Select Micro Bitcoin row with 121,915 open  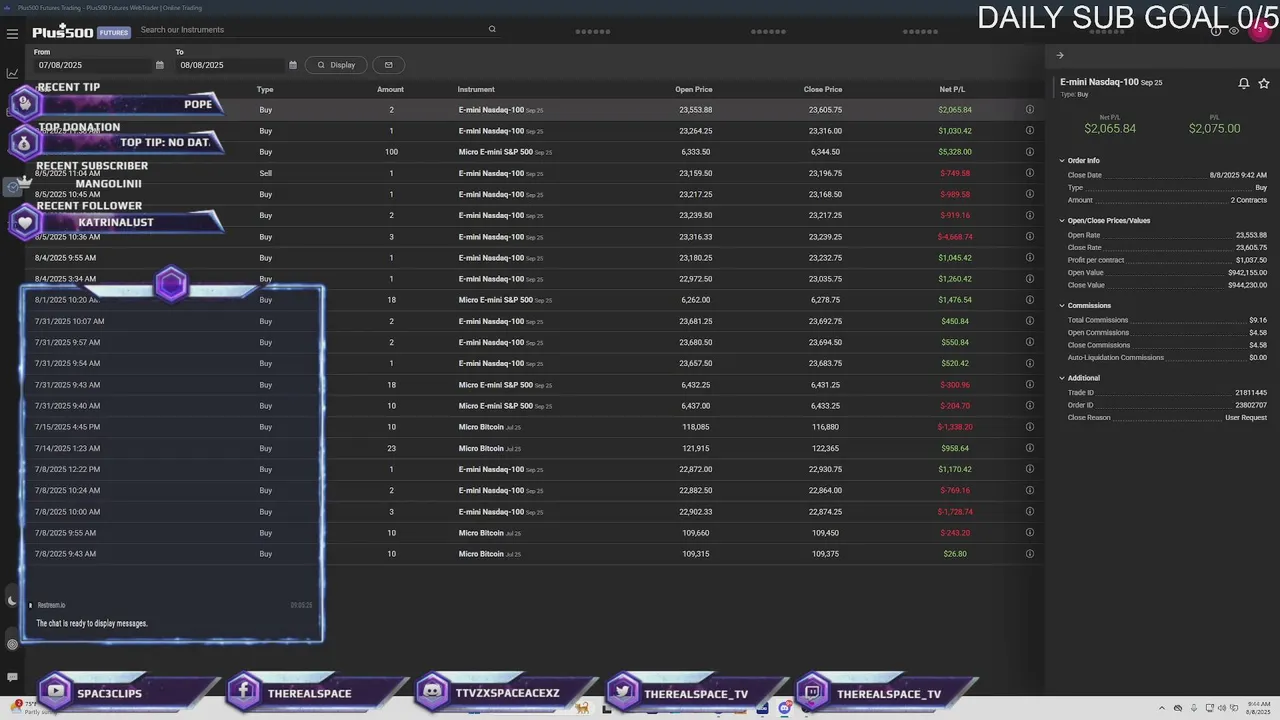click(535, 448)
